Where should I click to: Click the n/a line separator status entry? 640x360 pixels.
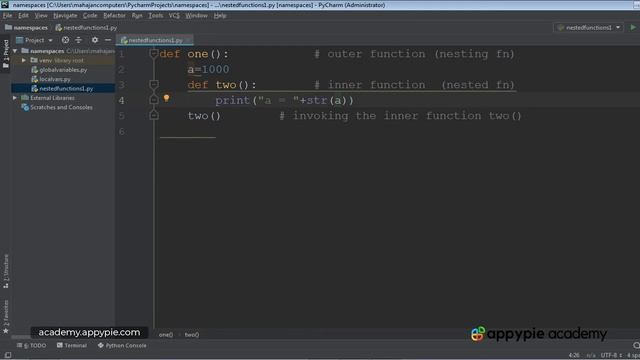click(591, 355)
